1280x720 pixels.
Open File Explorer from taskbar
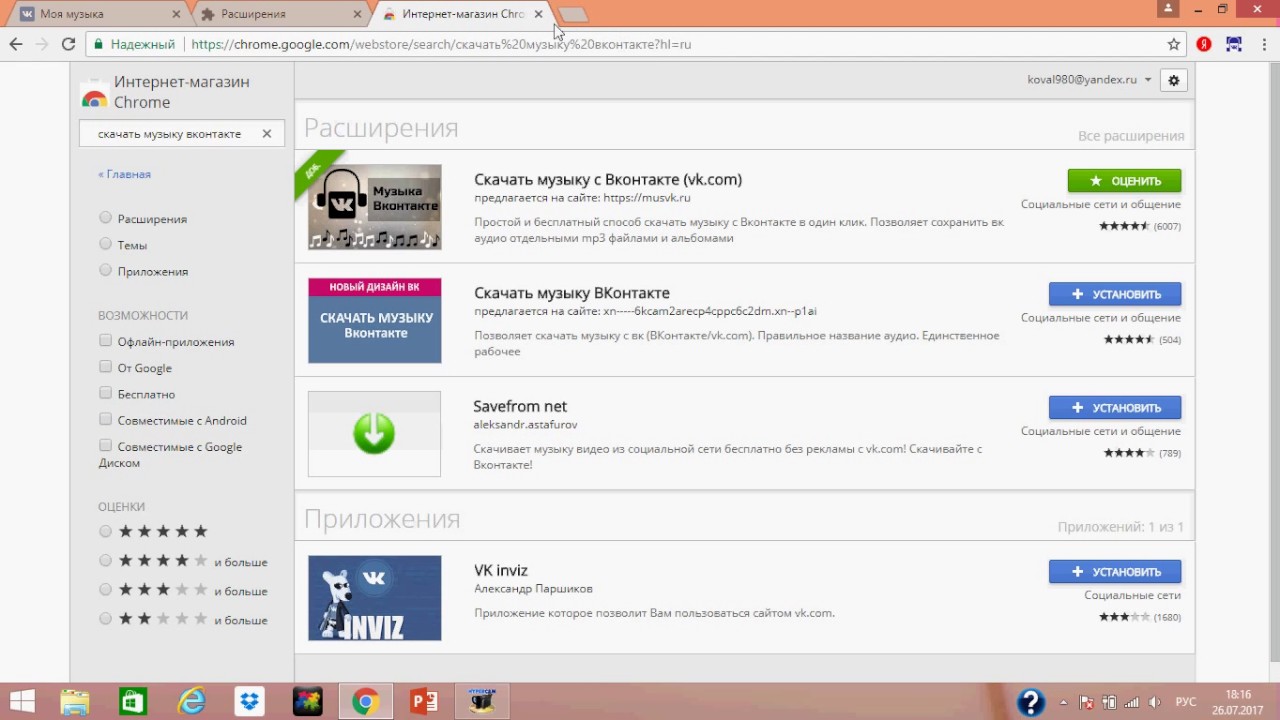(74, 701)
